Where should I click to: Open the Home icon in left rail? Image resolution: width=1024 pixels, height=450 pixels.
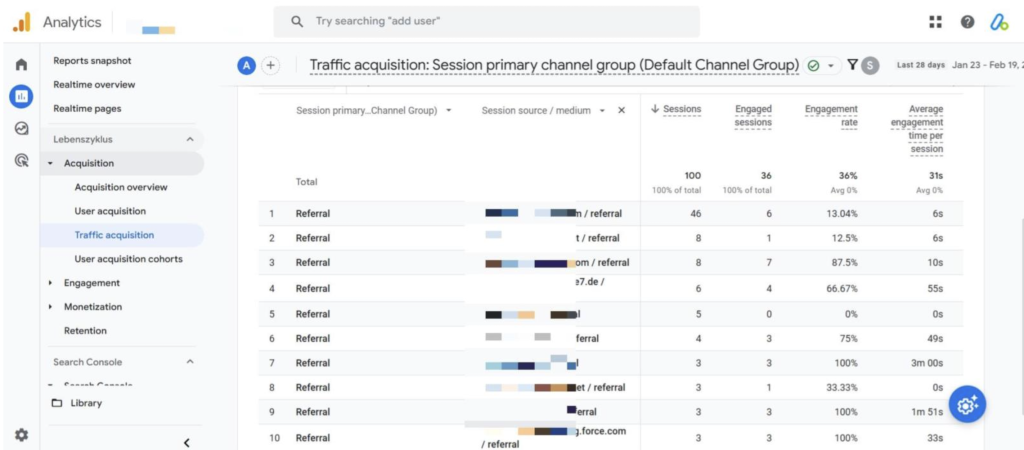coord(22,65)
